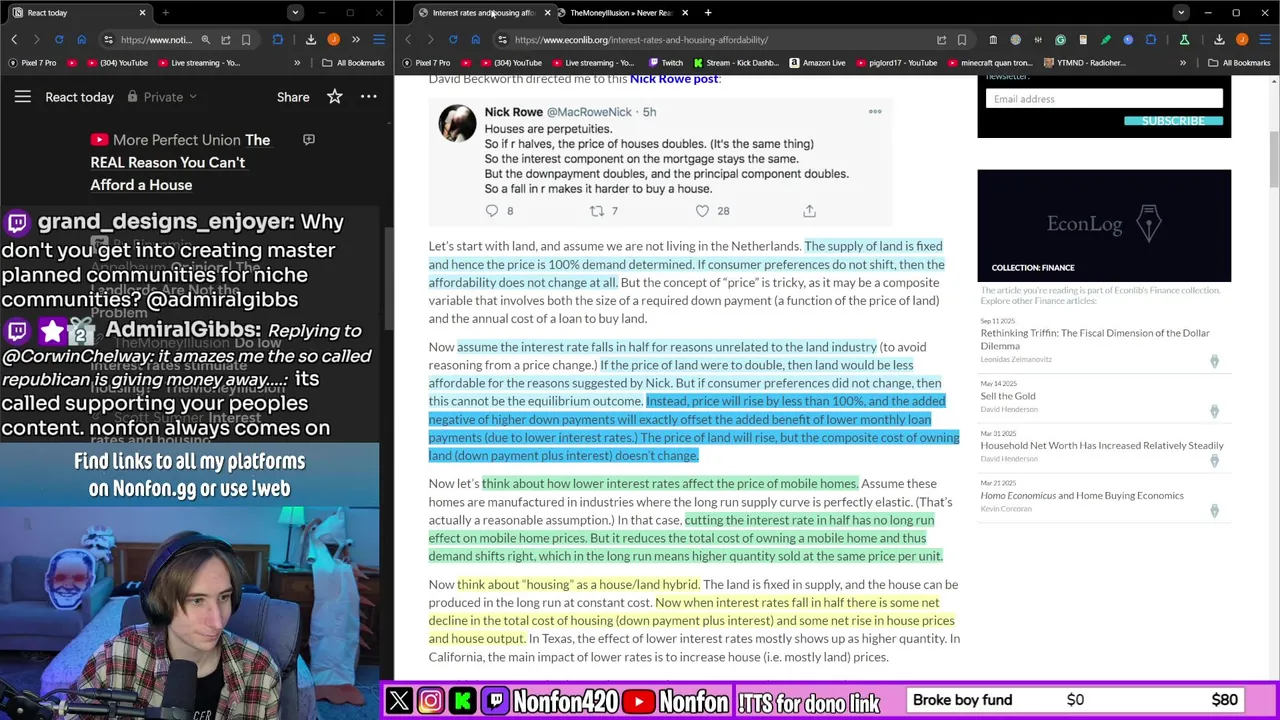Screen dimensions: 1280x720
Task: Follow the Nick Rowe post link
Action: 674,79
